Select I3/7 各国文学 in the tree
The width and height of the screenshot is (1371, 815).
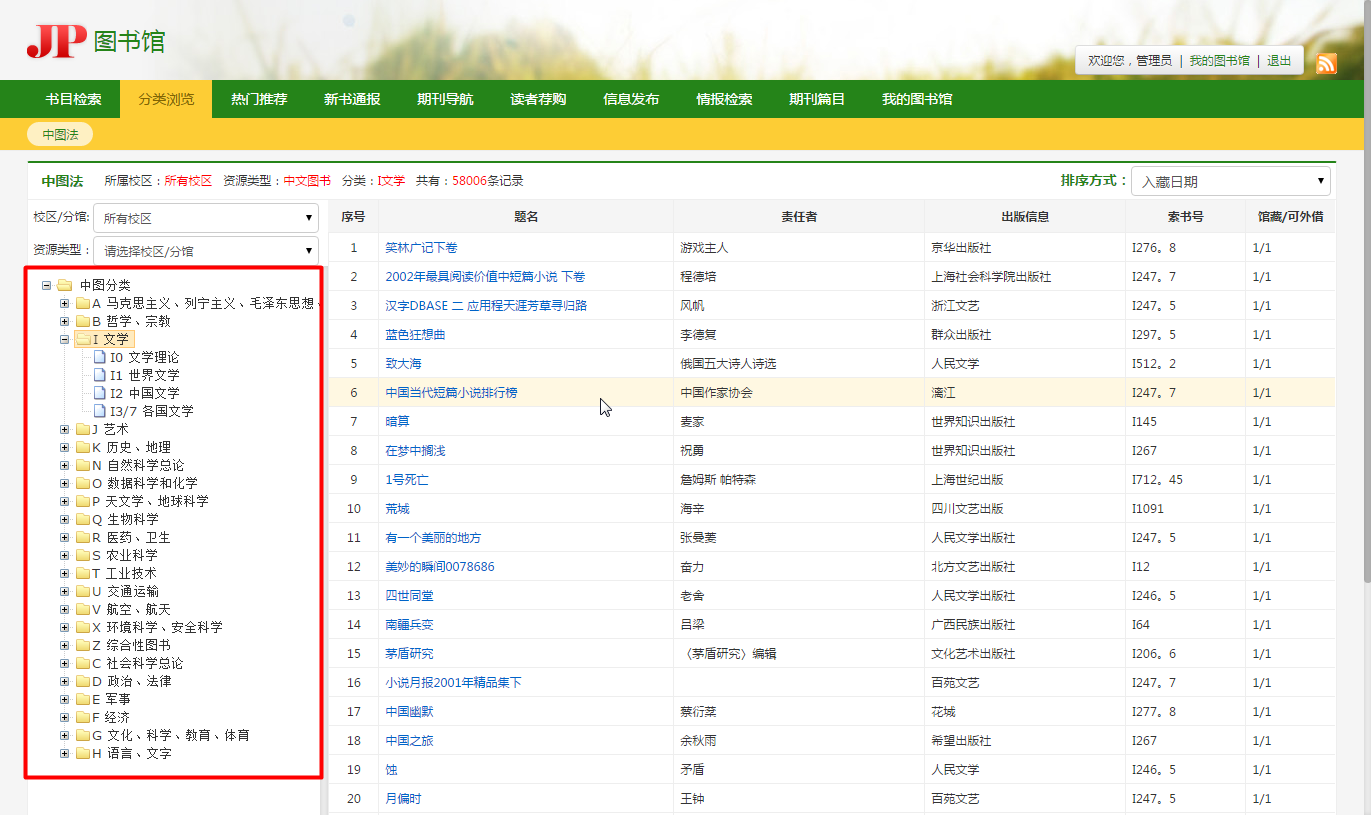tap(151, 411)
